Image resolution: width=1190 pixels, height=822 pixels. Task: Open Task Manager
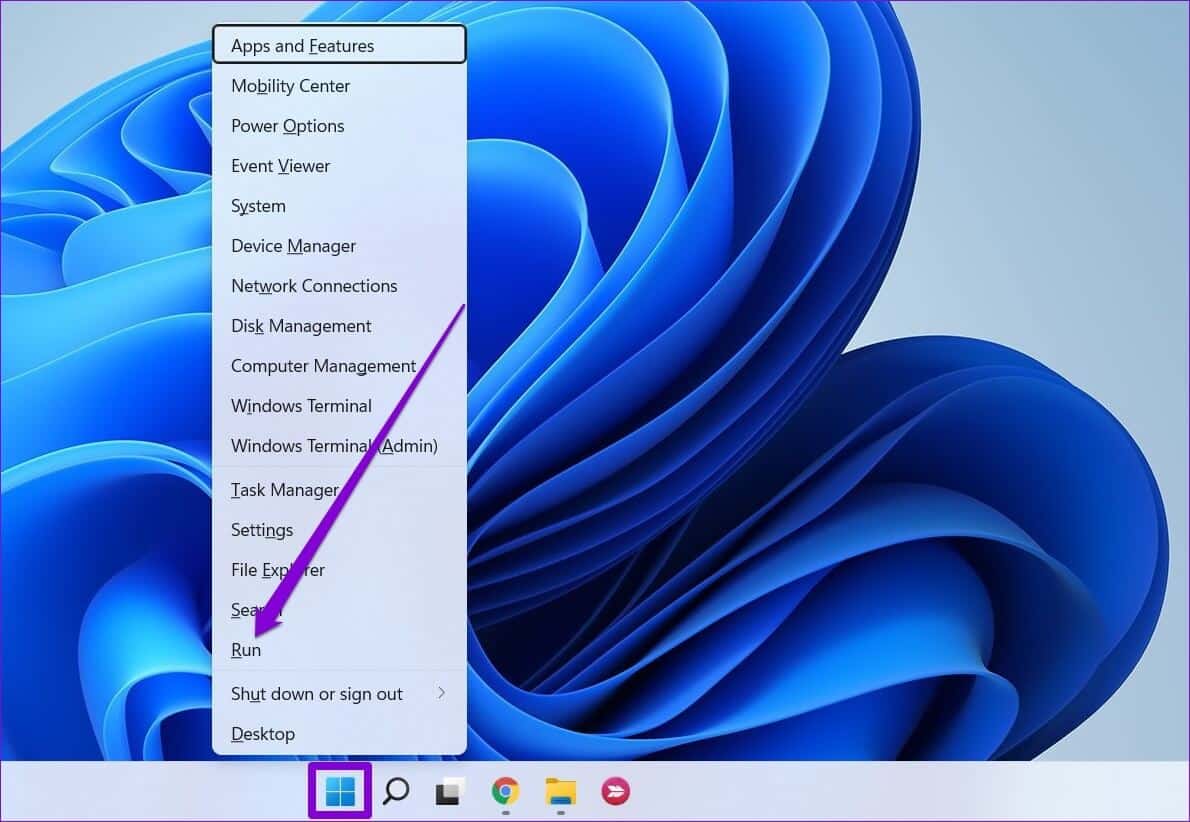(284, 490)
